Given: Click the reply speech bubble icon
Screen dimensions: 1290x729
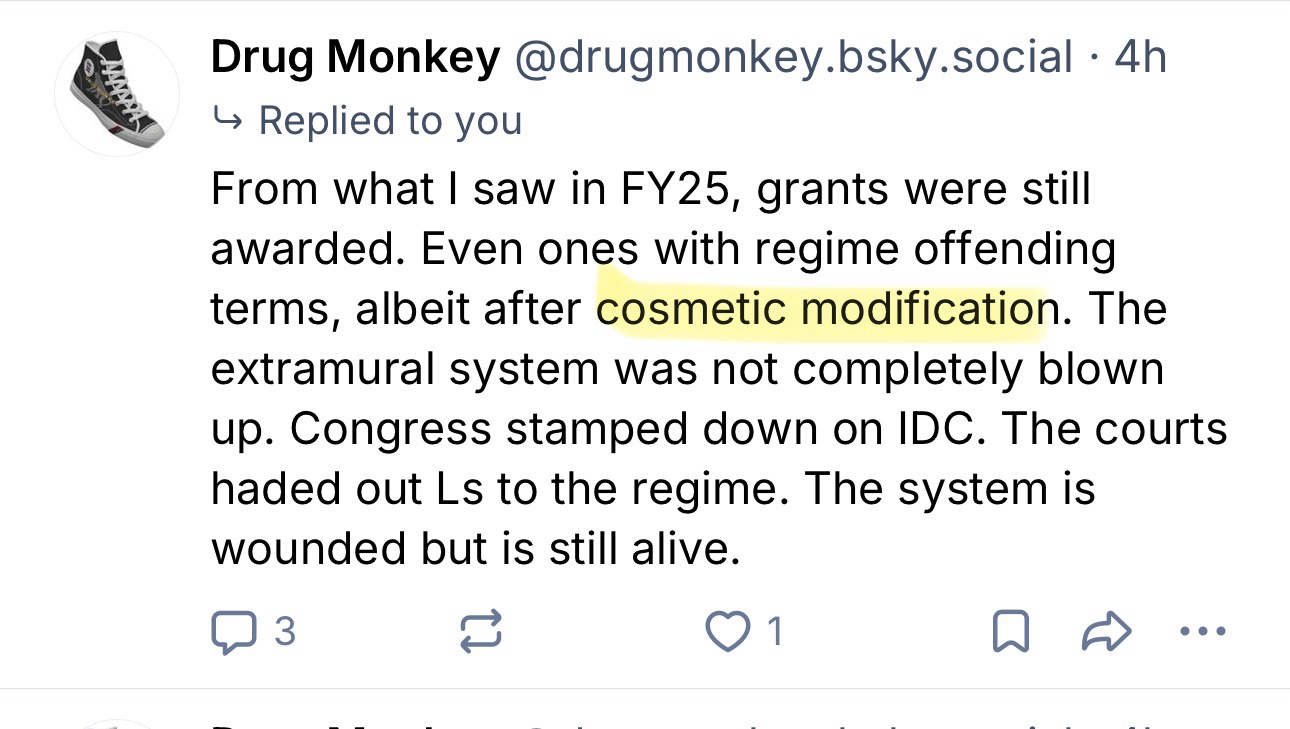Looking at the screenshot, I should [x=234, y=632].
